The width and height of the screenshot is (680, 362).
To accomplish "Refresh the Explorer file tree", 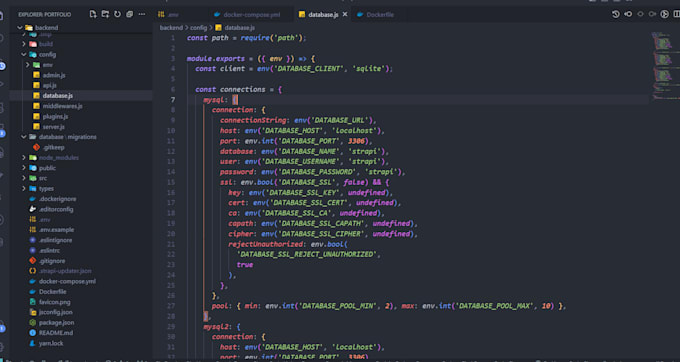I will tap(117, 14).
